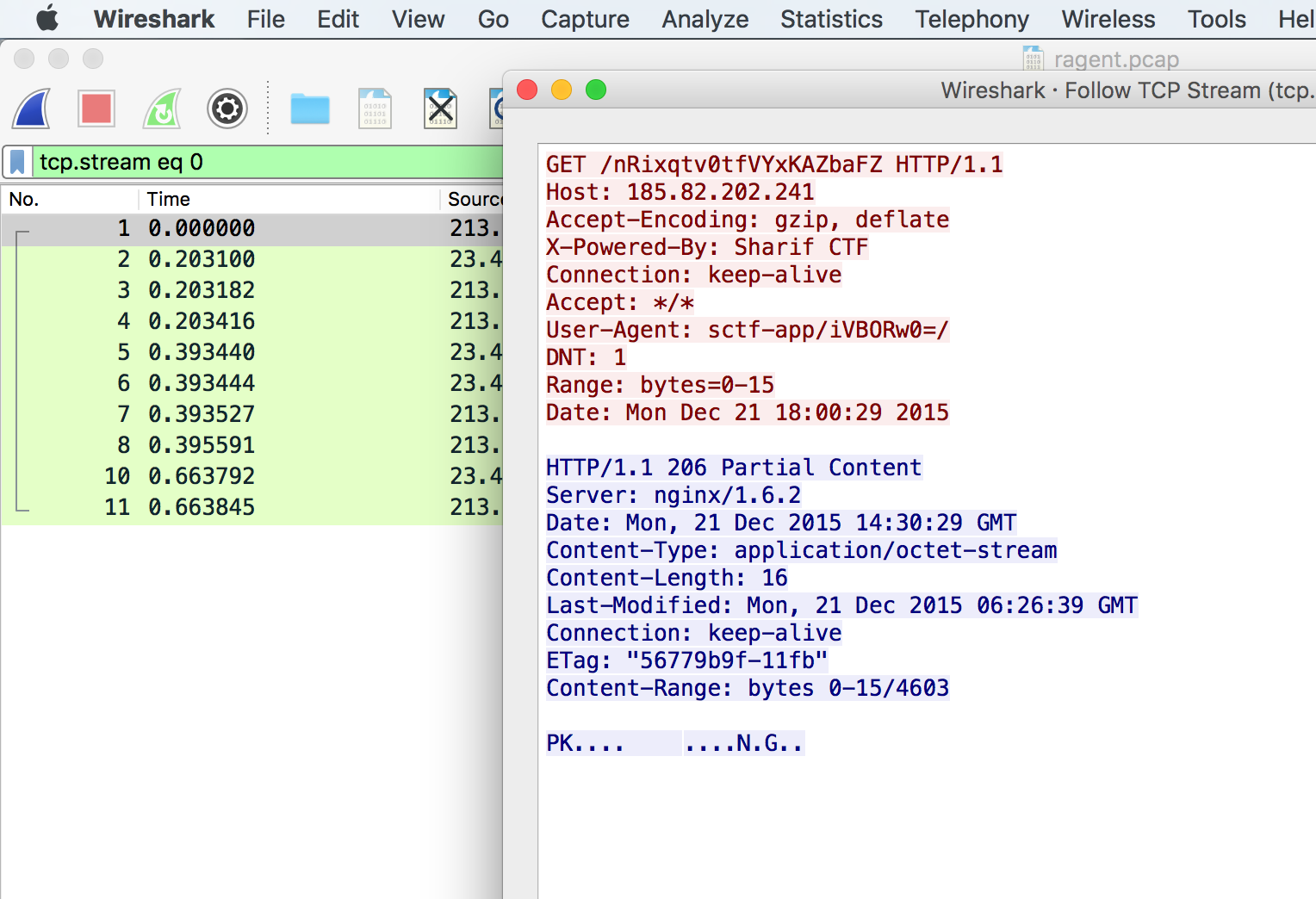Screen dimensions: 1316x899
Task: Select packet 3 at time 0.203182
Action: click(251, 290)
